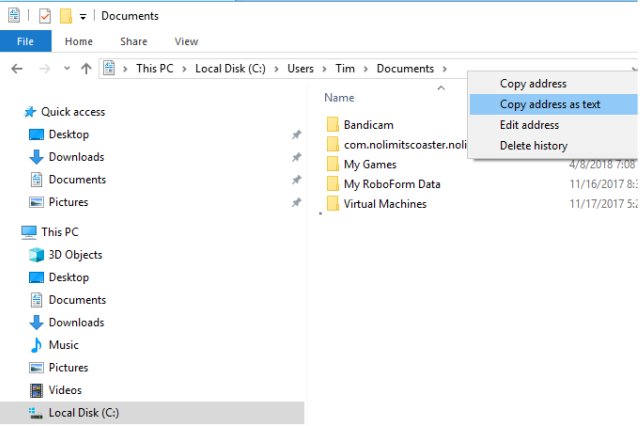Select the com.nolimitscoaster folder icon

tap(333, 144)
